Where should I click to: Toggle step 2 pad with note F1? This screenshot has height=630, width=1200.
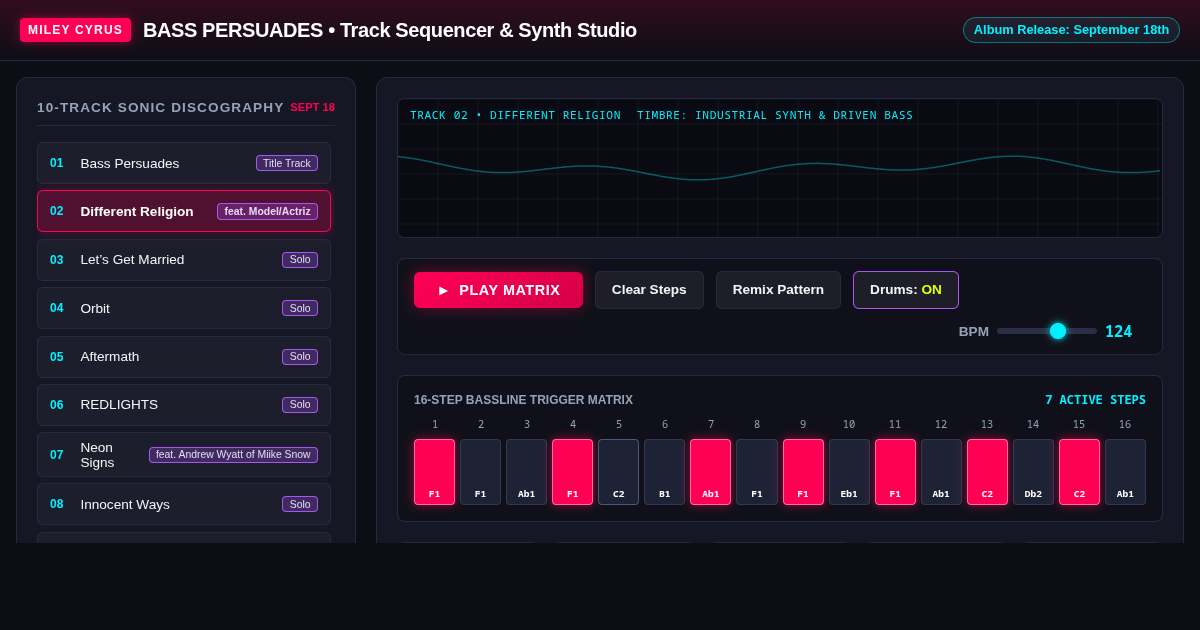click(x=480, y=472)
